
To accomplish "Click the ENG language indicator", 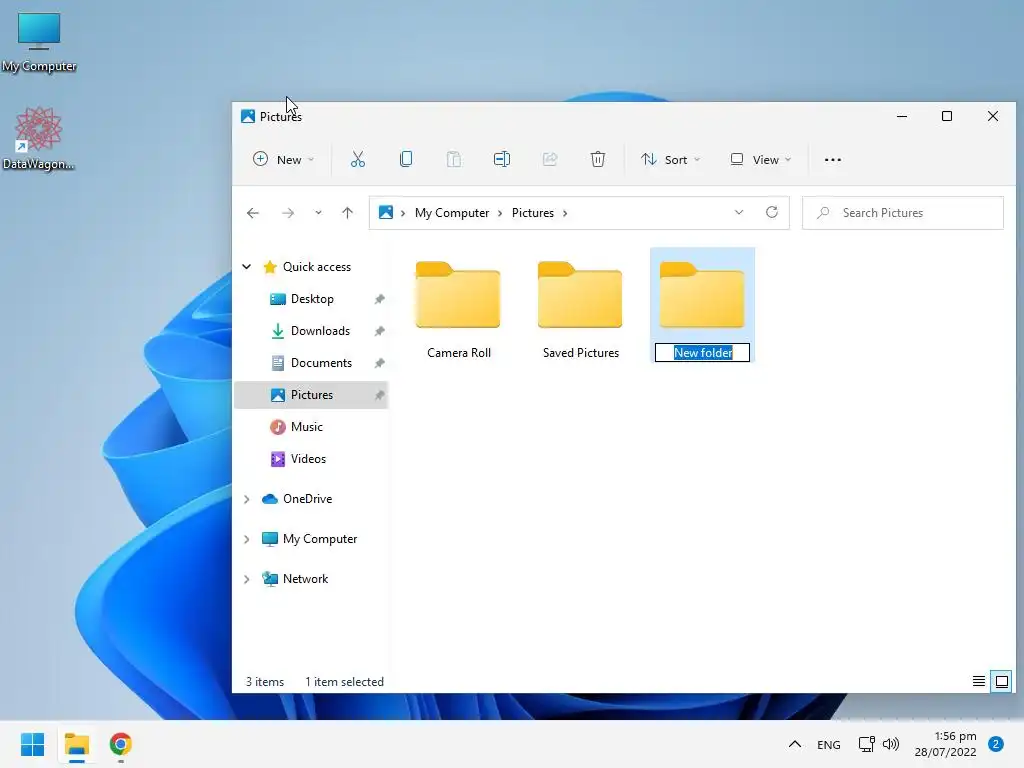I will coord(829,744).
